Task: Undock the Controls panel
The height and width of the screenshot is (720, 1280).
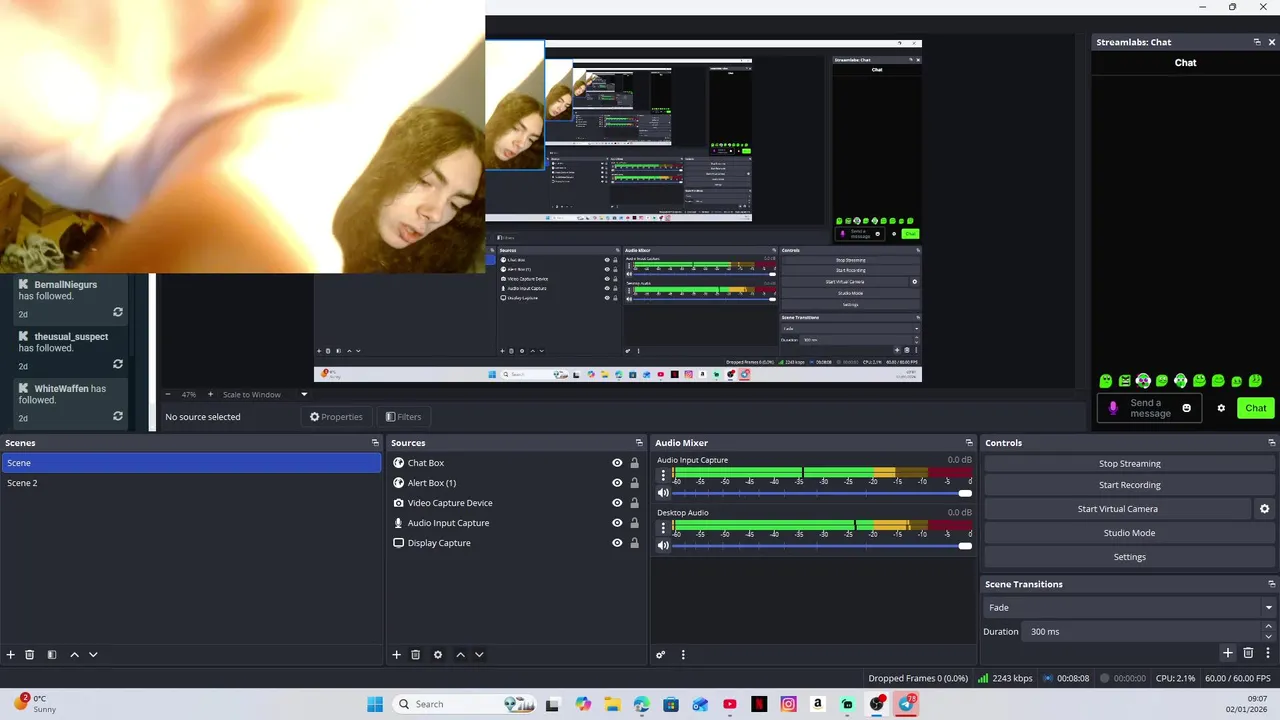Action: [1272, 443]
